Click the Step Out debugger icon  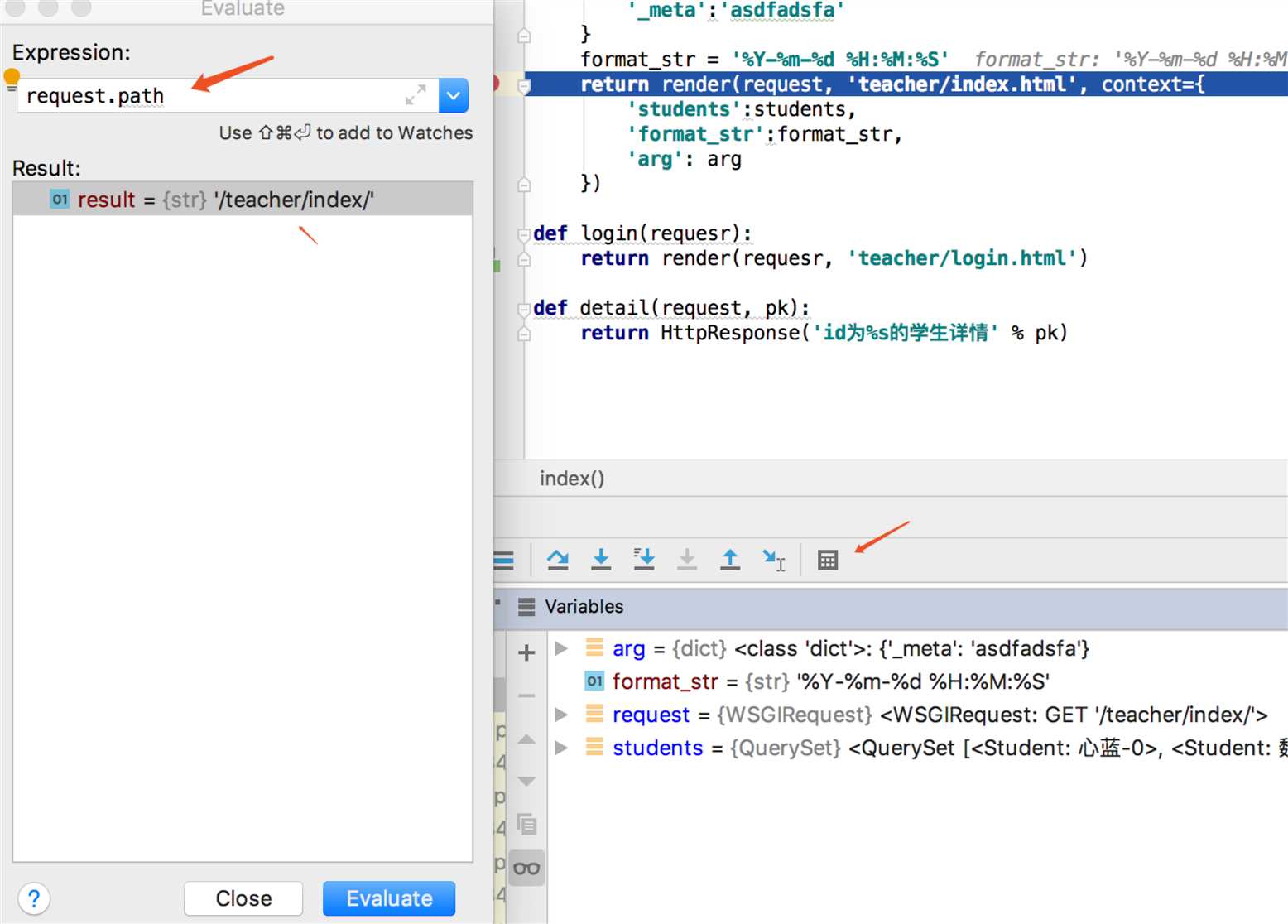coord(730,561)
